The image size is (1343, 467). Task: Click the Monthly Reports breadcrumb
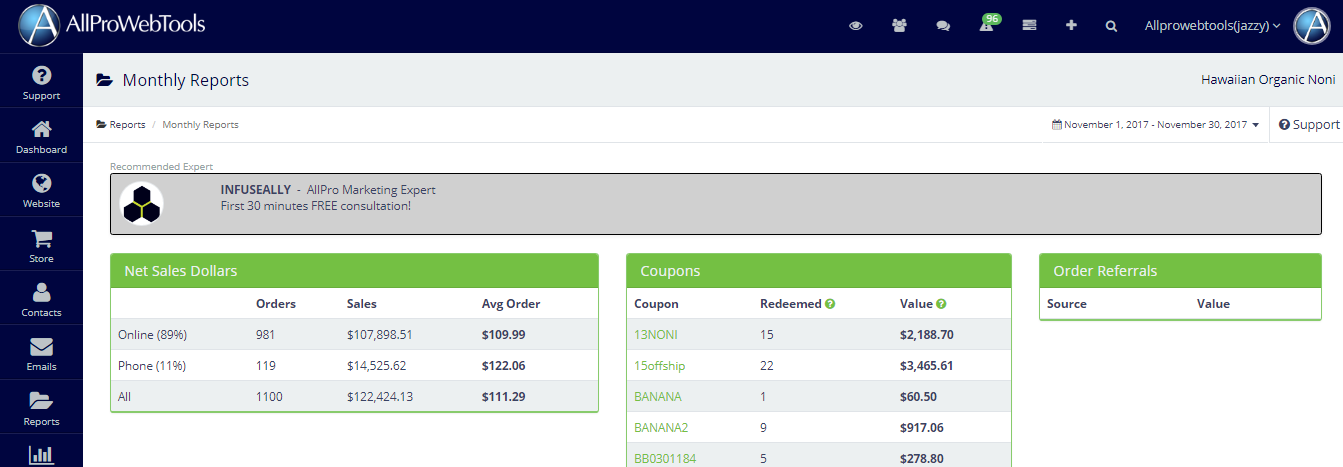(200, 125)
